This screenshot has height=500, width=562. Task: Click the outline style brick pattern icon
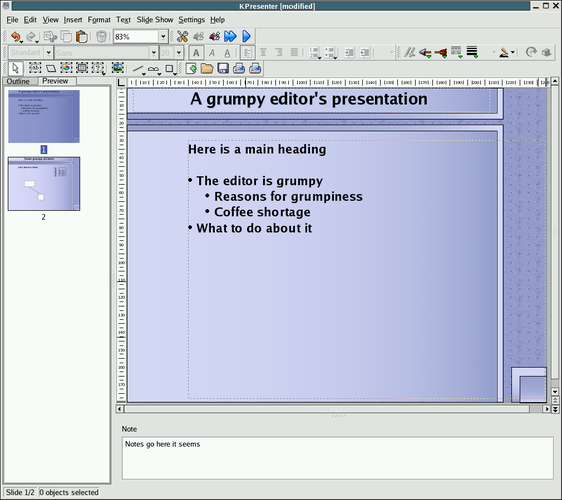coord(456,52)
